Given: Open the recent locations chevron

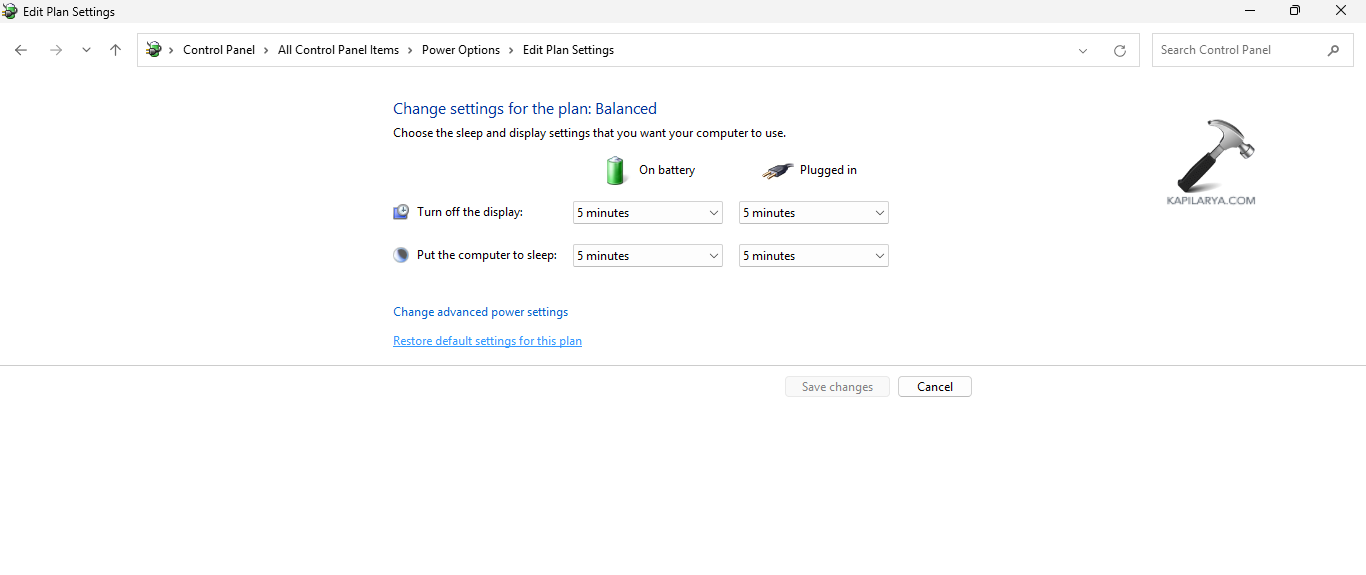Looking at the screenshot, I should (86, 50).
